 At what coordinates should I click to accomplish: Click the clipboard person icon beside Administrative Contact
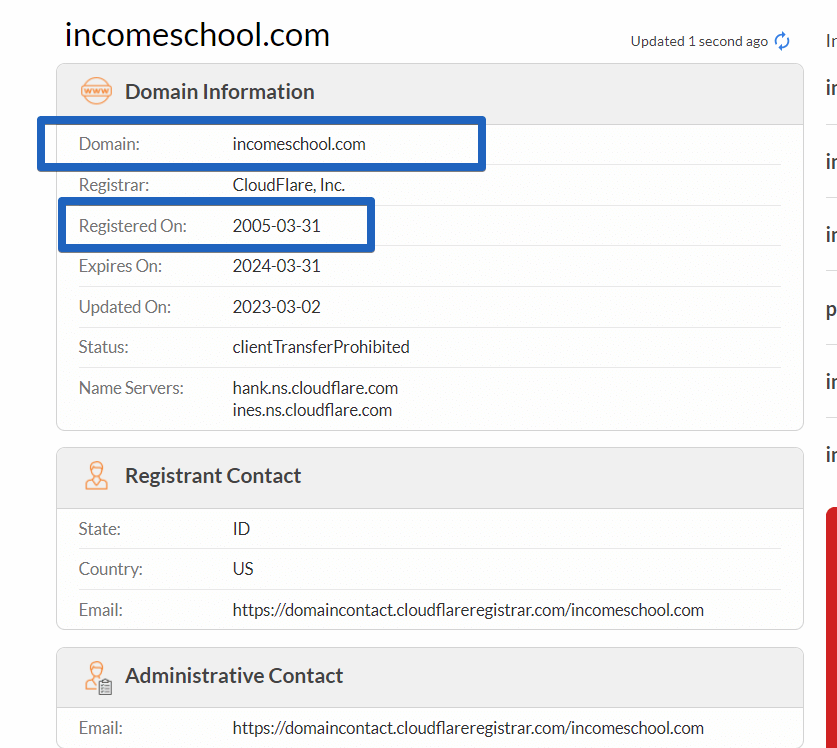coord(98,678)
